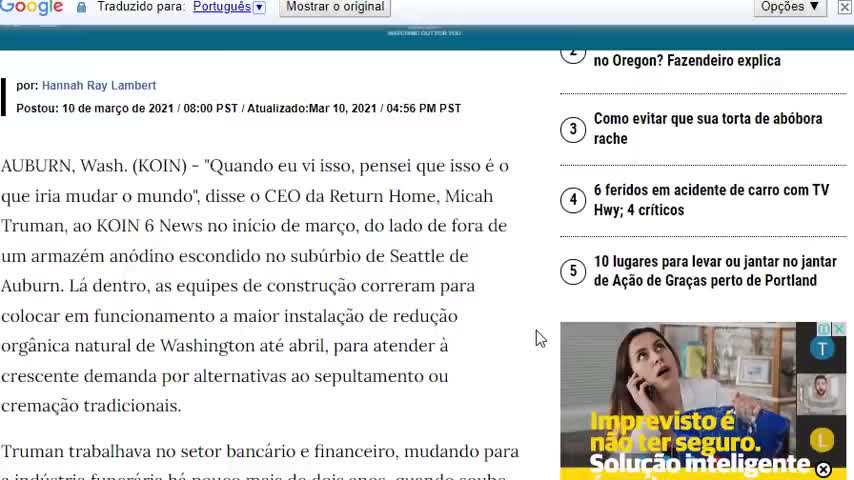This screenshot has width=854, height=480.
Task: Click the number 4 ranking circle
Action: pos(573,200)
